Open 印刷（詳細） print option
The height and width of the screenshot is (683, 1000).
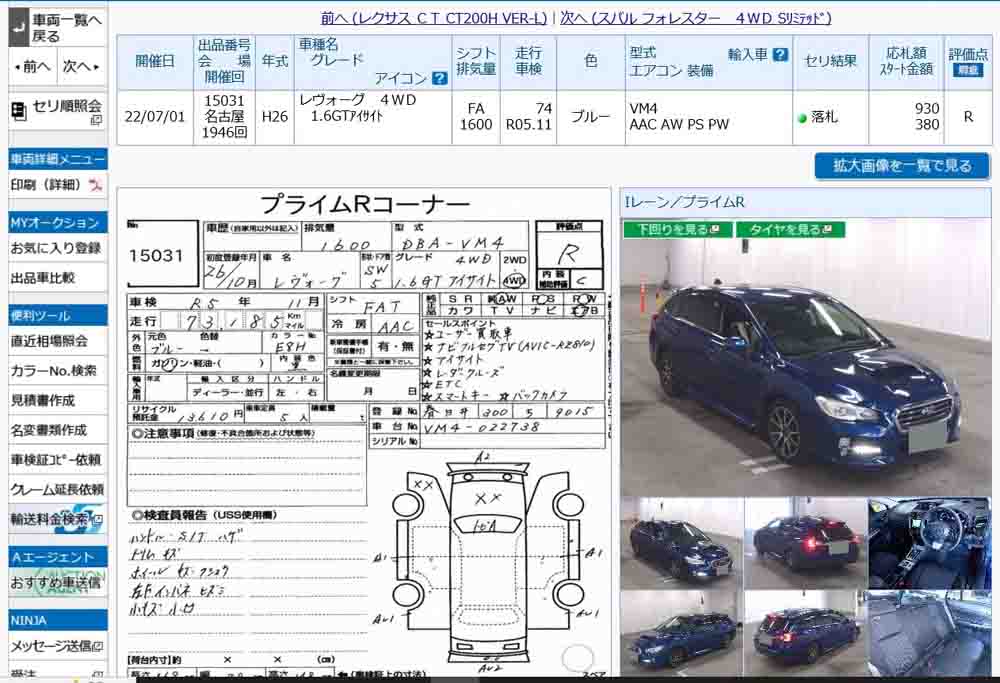coord(46,185)
